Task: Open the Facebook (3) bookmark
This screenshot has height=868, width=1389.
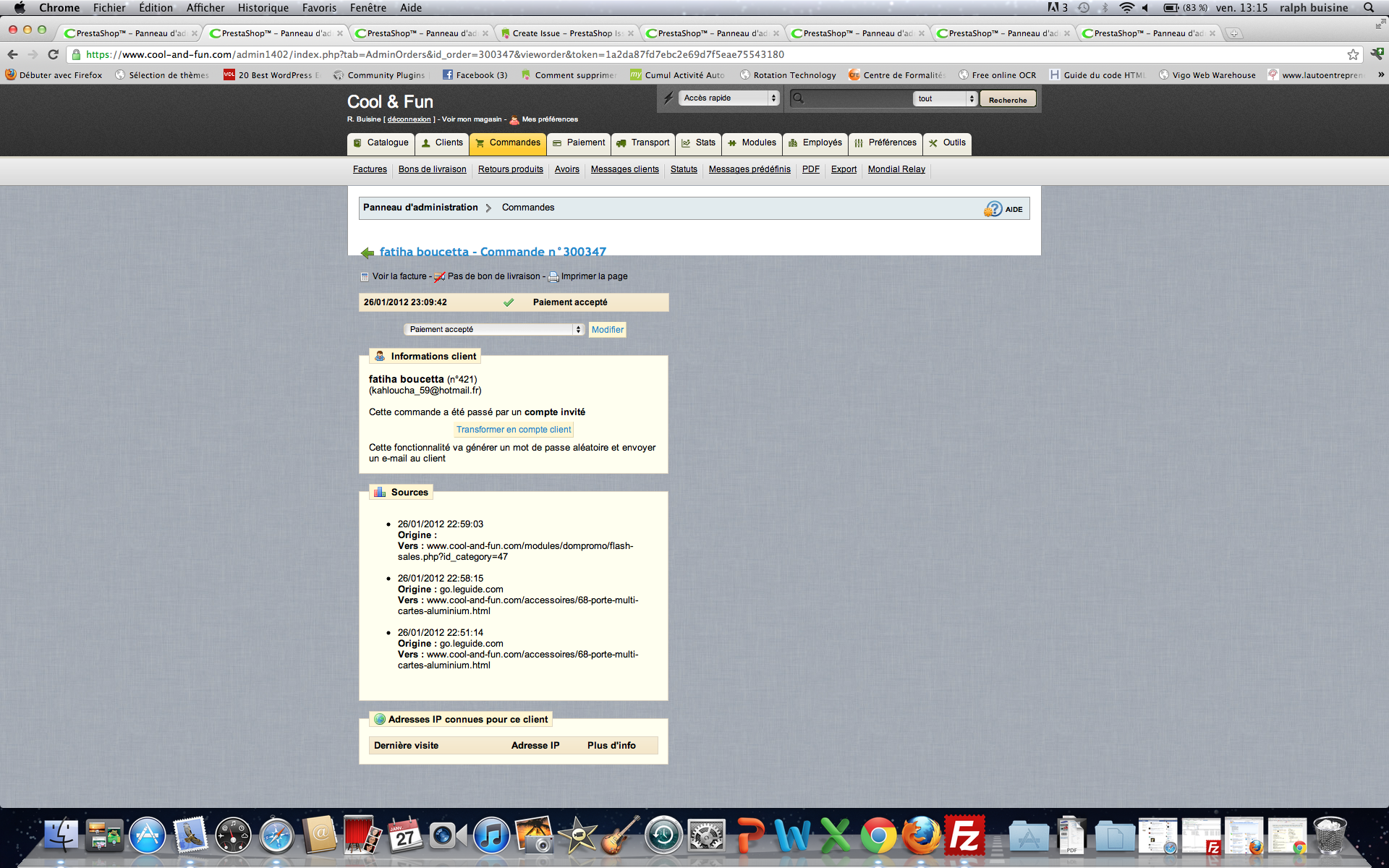Action: pos(475,75)
